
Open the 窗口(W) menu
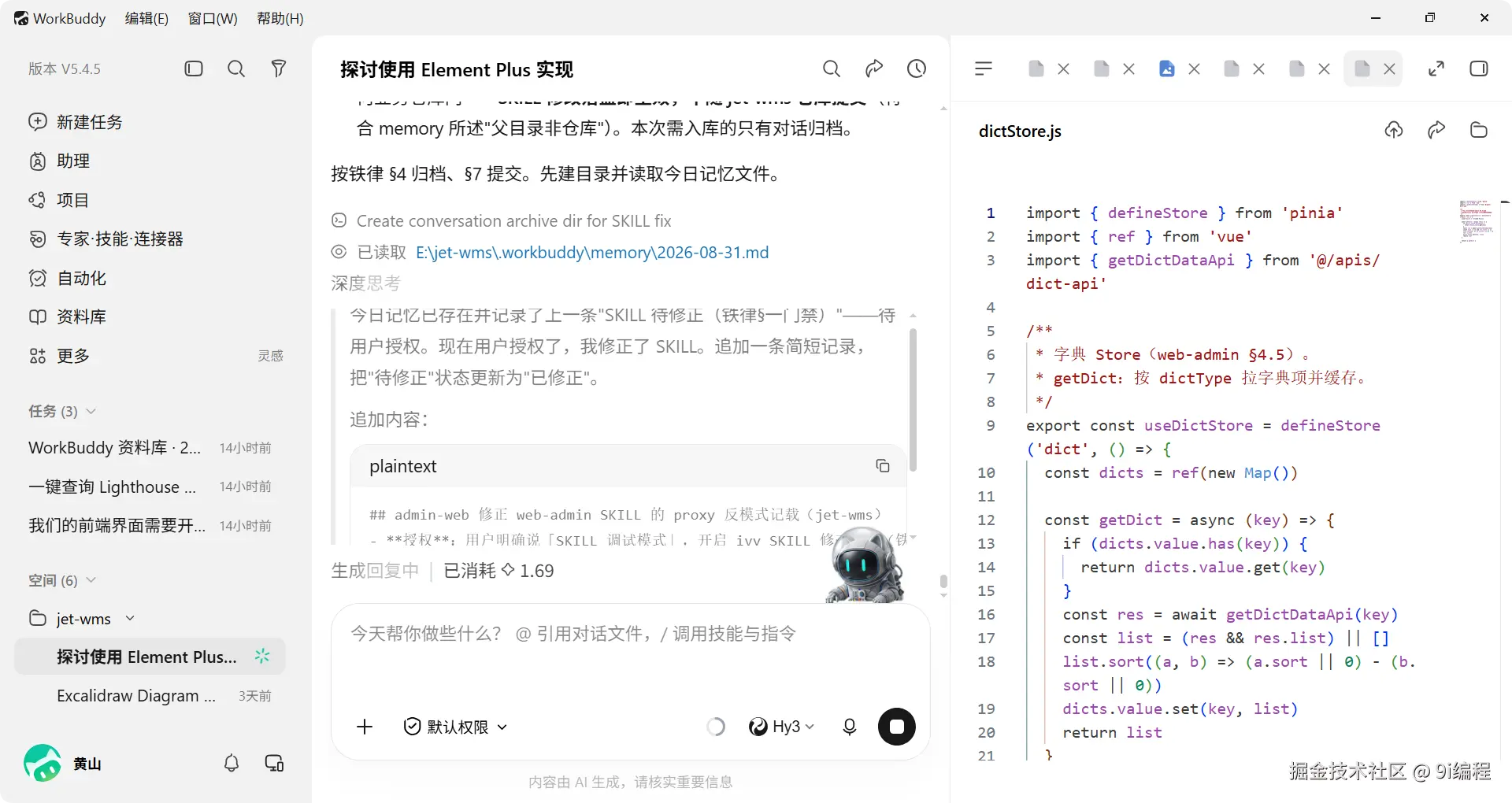tap(213, 18)
